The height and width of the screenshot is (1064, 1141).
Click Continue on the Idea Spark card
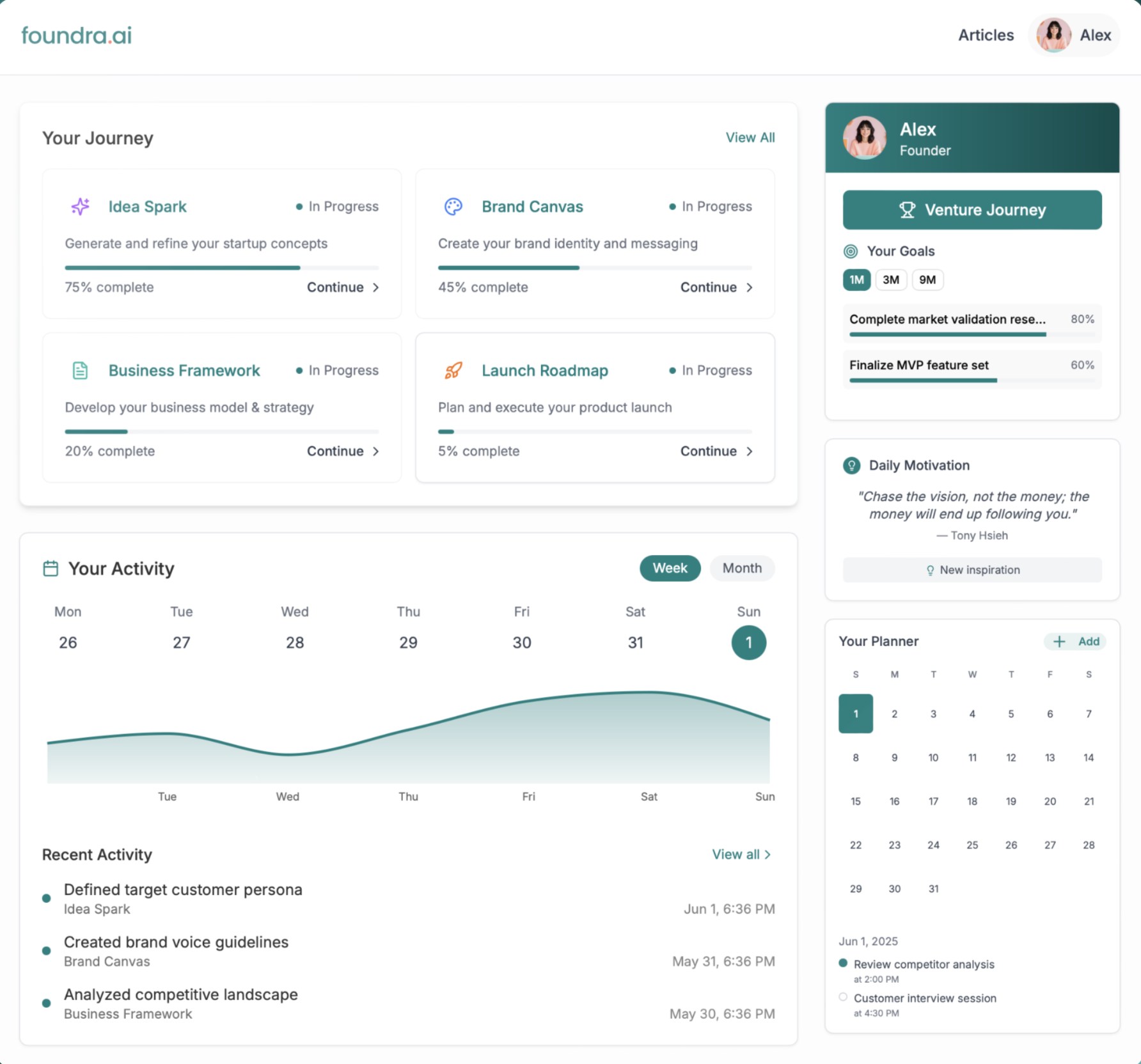click(343, 287)
